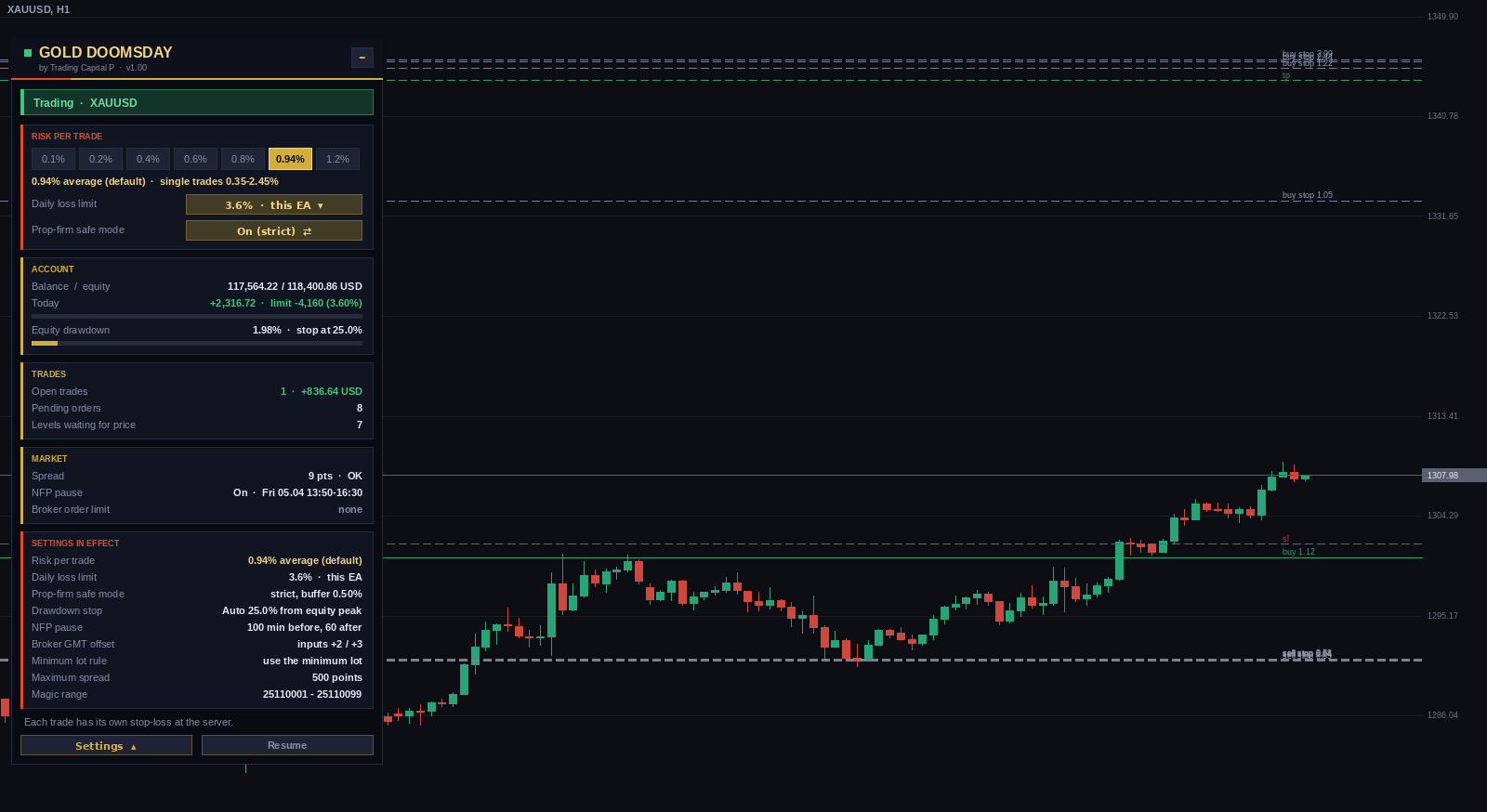Click the Broker order limit none value
This screenshot has width=1487, height=812.
350,509
